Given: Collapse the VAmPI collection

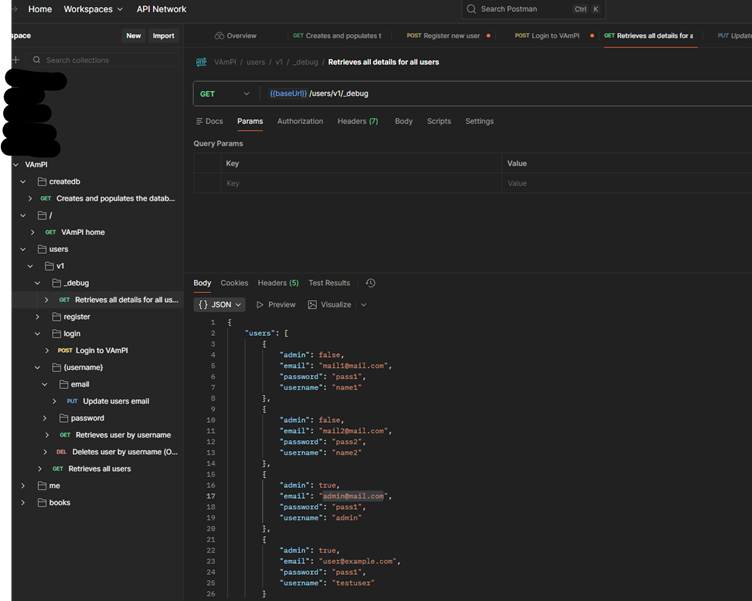Looking at the screenshot, I should pyautogui.click(x=16, y=165).
